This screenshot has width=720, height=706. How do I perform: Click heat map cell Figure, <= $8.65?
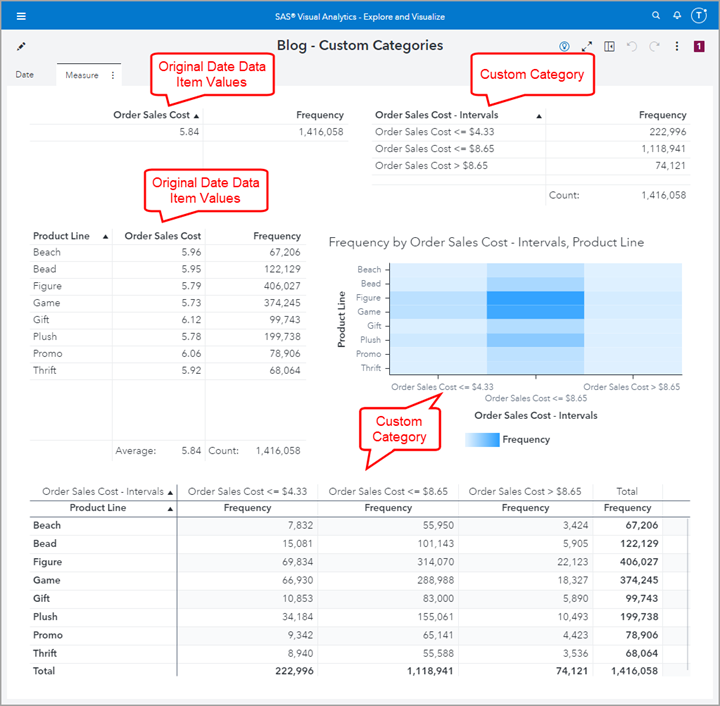pyautogui.click(x=535, y=298)
